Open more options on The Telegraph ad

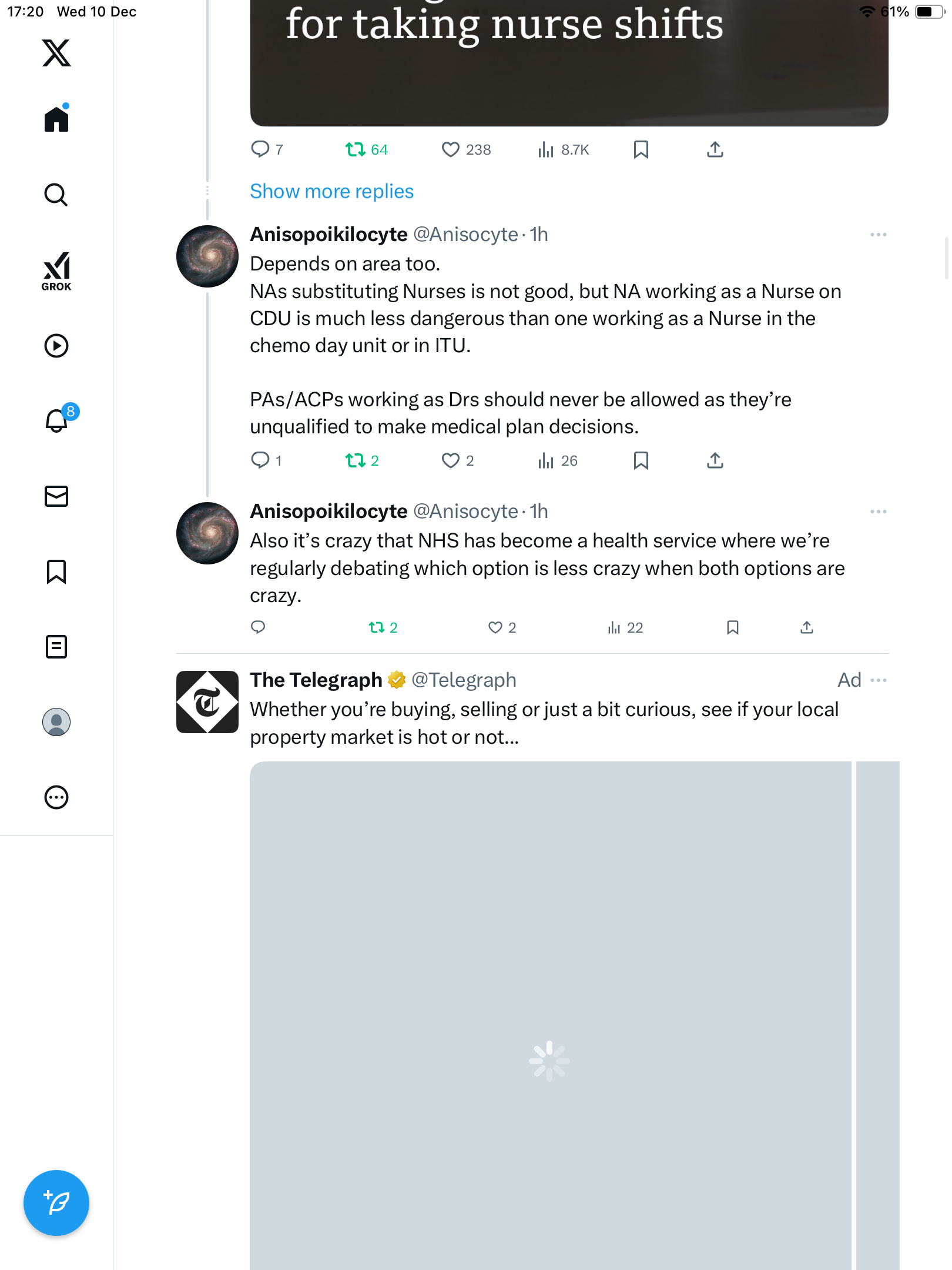pyautogui.click(x=879, y=680)
